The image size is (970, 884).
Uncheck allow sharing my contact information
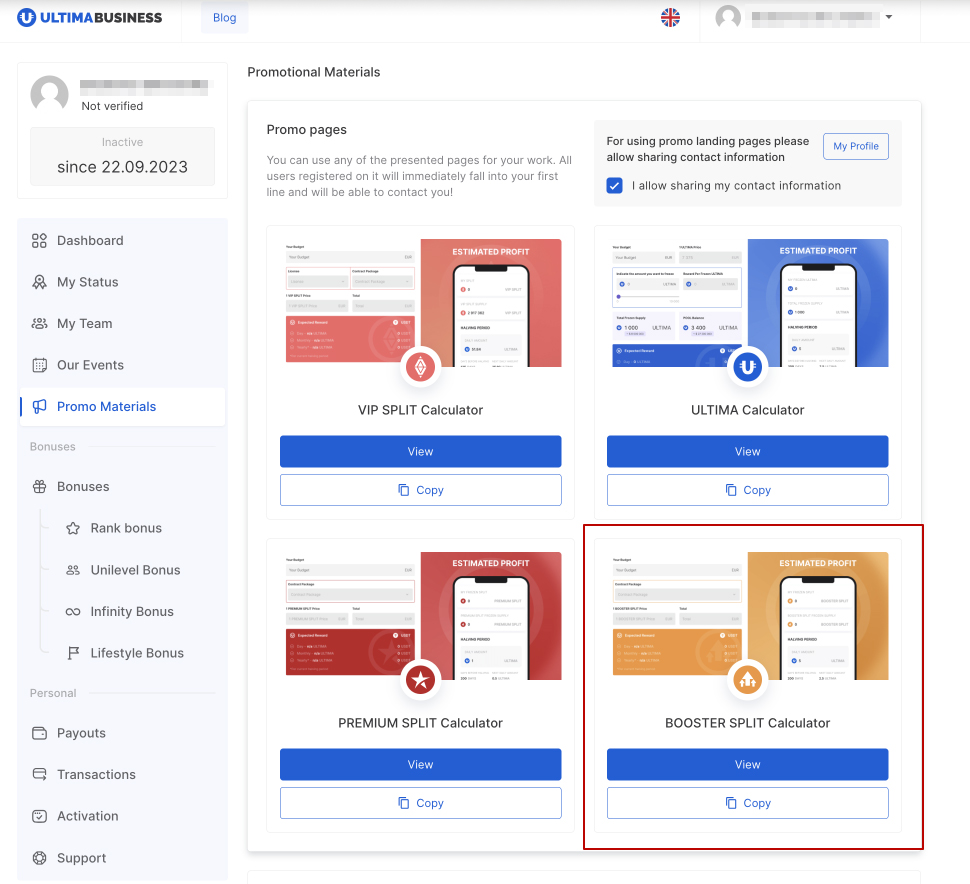click(x=615, y=186)
